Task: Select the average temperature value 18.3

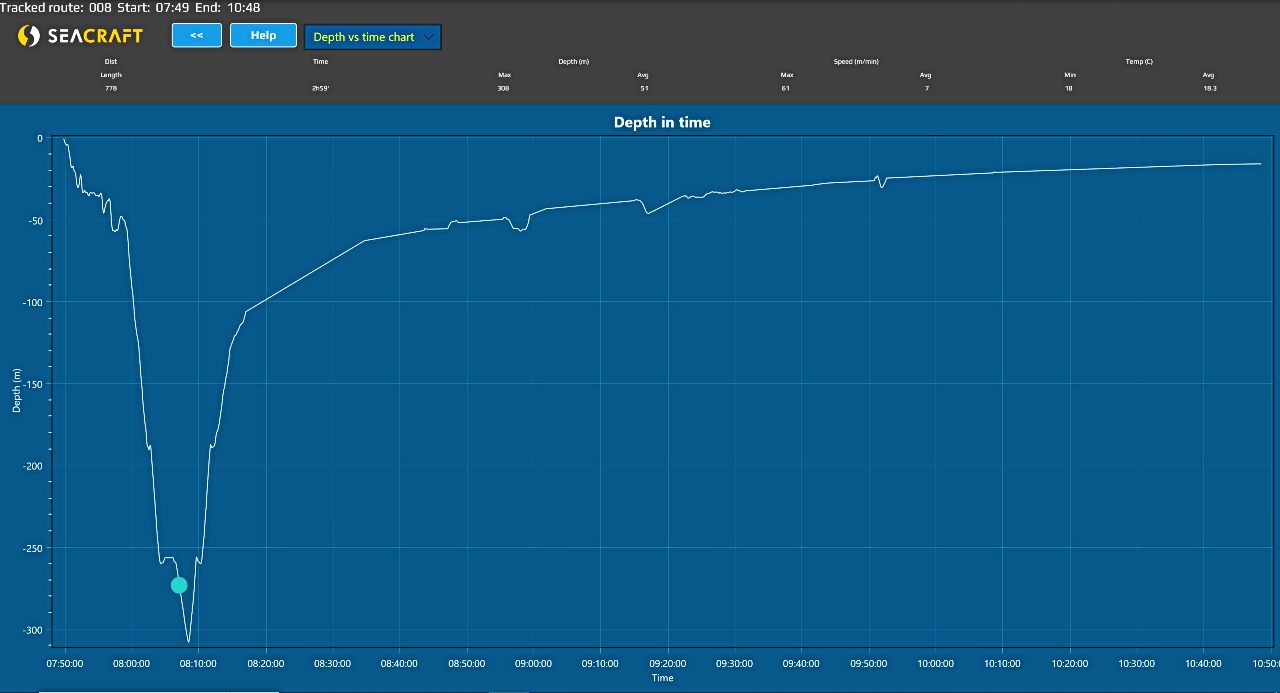Action: point(1210,89)
